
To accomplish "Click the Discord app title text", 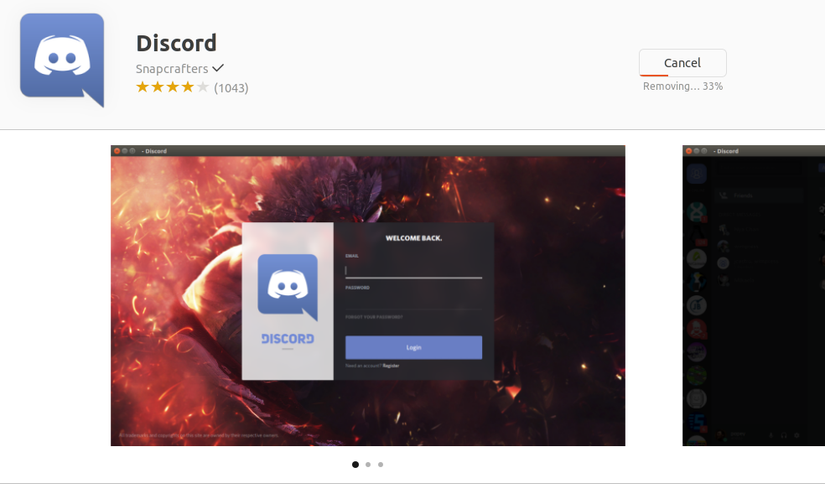I will click(176, 43).
